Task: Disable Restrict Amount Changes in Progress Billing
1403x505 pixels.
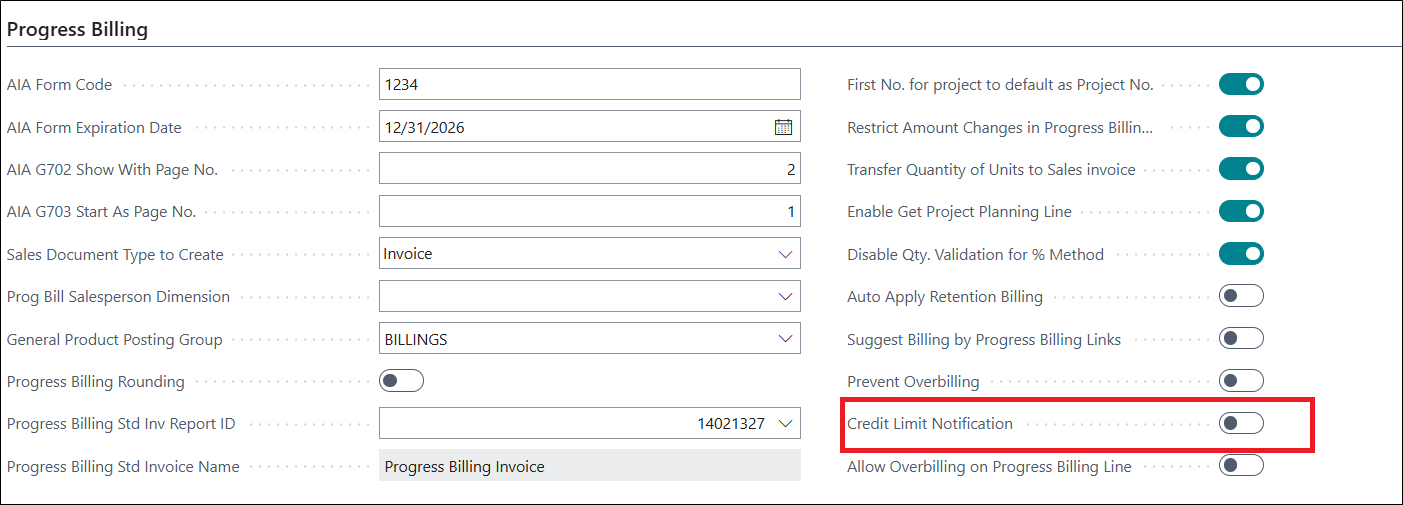Action: tap(1241, 127)
